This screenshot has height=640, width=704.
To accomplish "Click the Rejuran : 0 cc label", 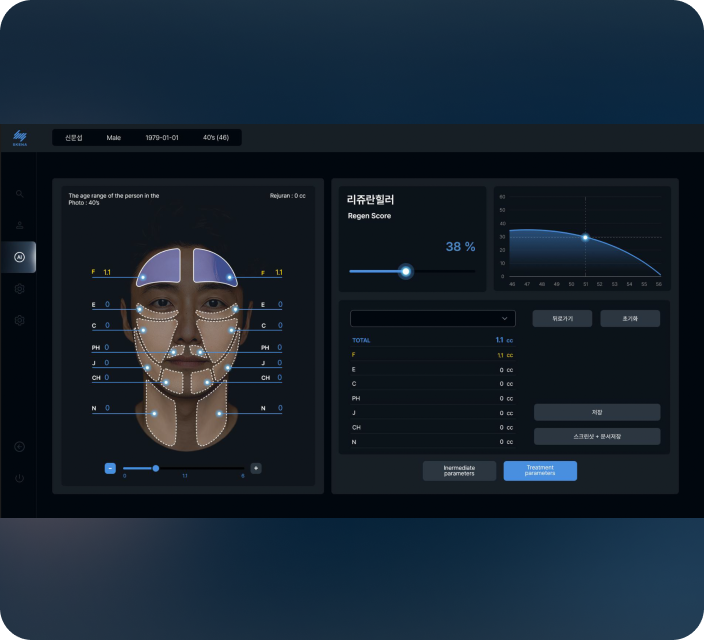I will (x=287, y=196).
